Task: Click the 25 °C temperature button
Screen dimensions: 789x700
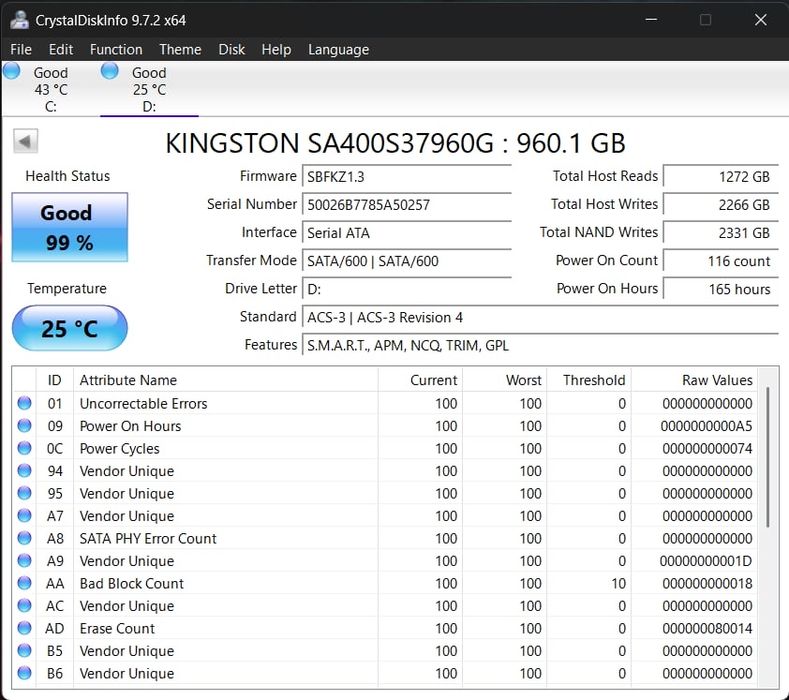Action: pos(69,328)
